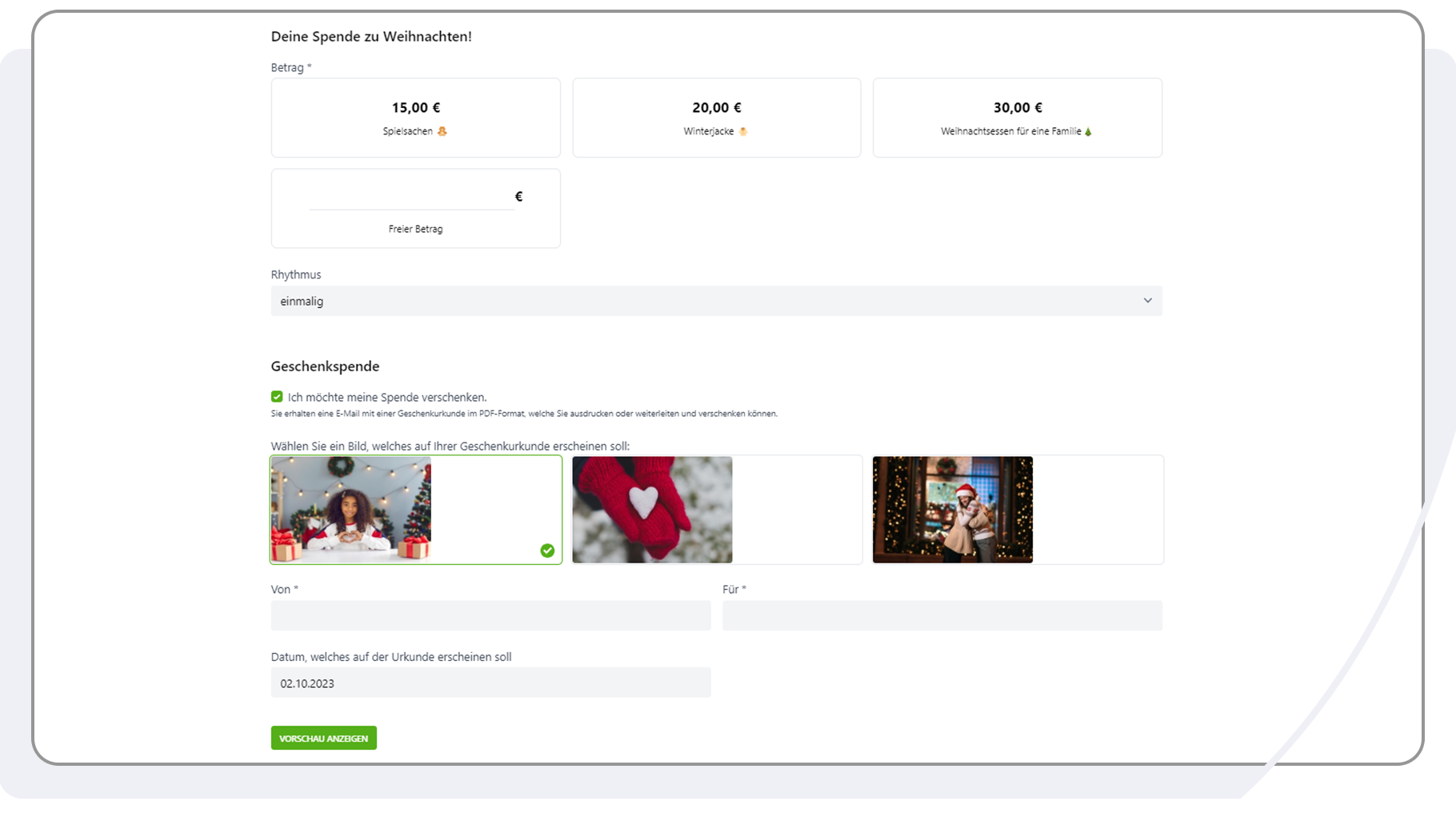Select the 20,00 € Winterjacke donation card
1456x821 pixels.
(716, 117)
